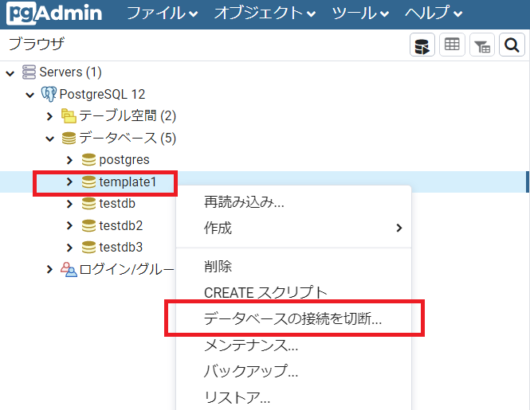
Task: Choose バックアップ... from context menu
Action: [293, 371]
